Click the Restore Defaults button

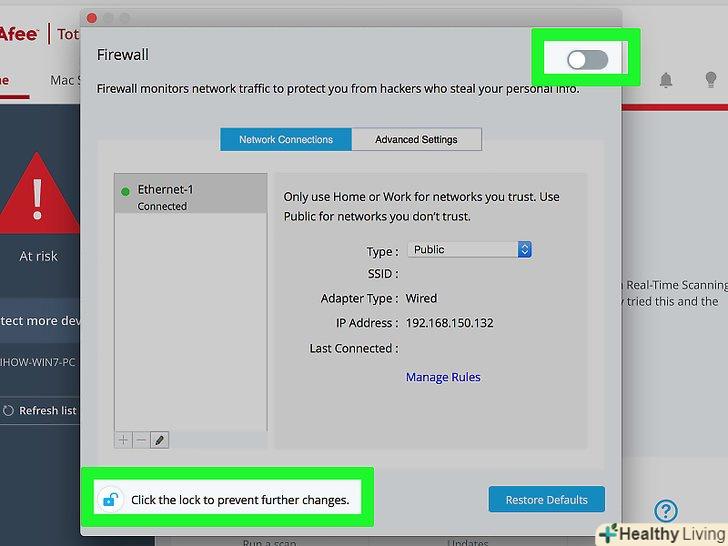(x=546, y=500)
